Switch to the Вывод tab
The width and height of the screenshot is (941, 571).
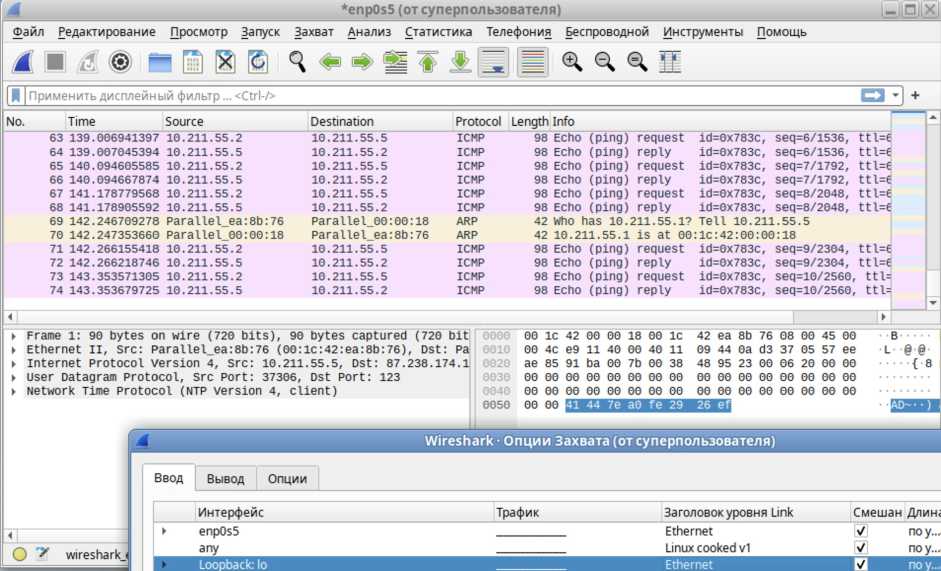[x=225, y=479]
